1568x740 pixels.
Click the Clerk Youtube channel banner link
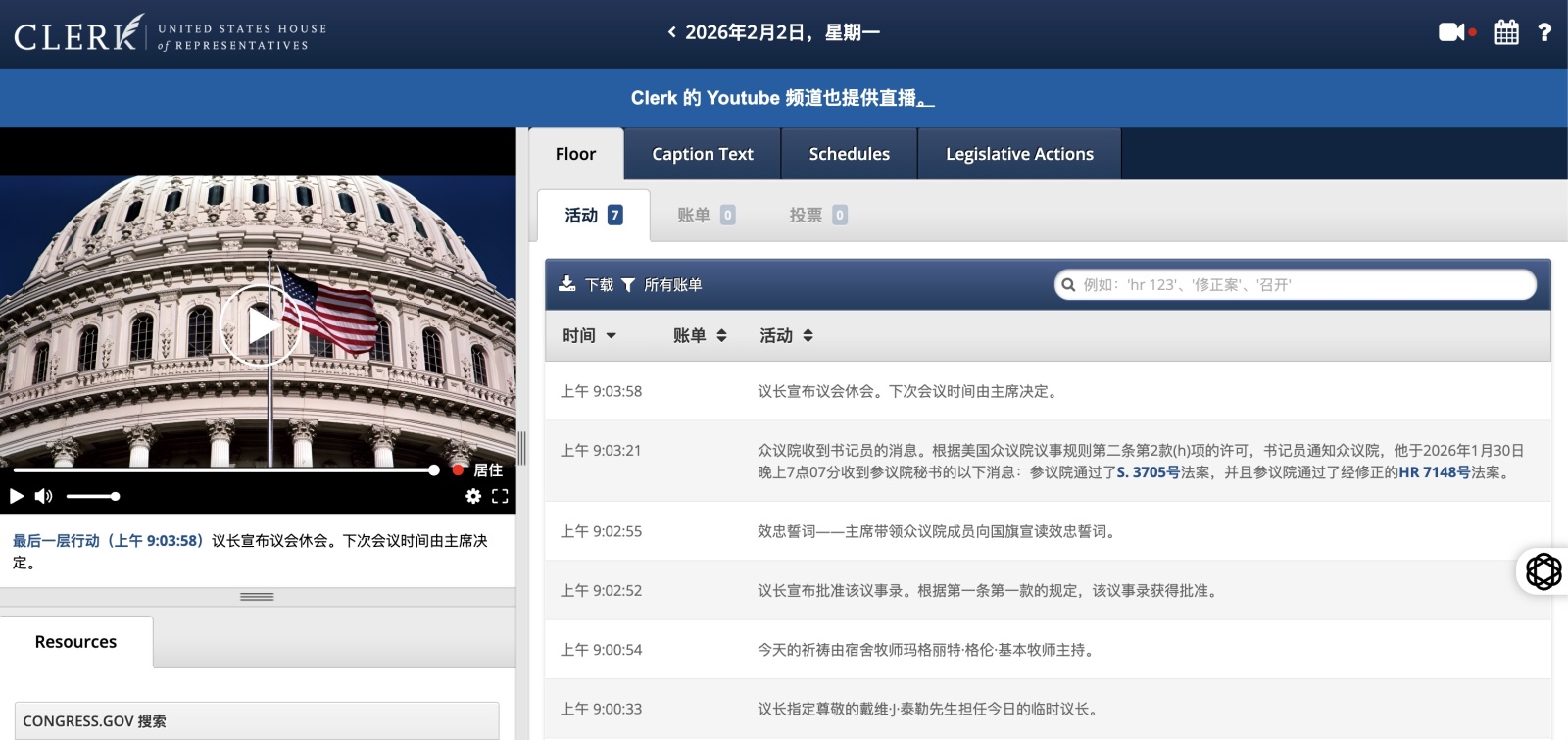click(x=783, y=98)
